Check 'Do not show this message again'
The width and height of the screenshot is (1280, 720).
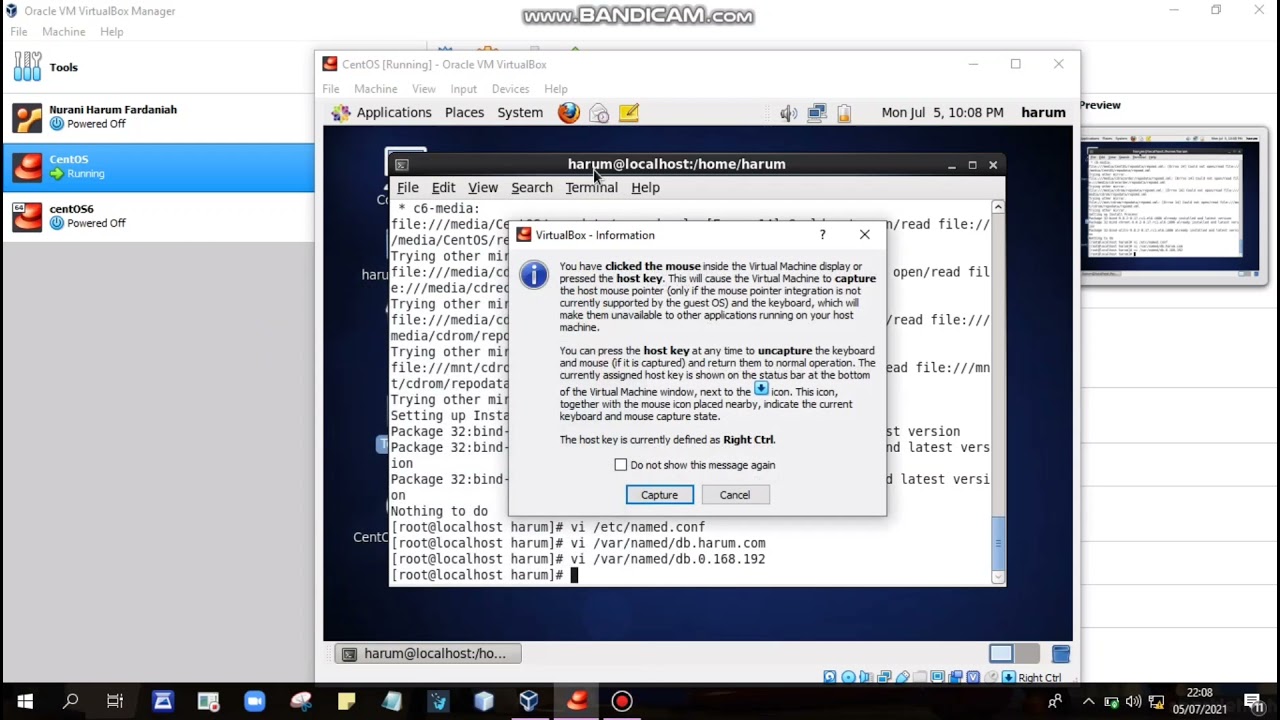coord(621,465)
